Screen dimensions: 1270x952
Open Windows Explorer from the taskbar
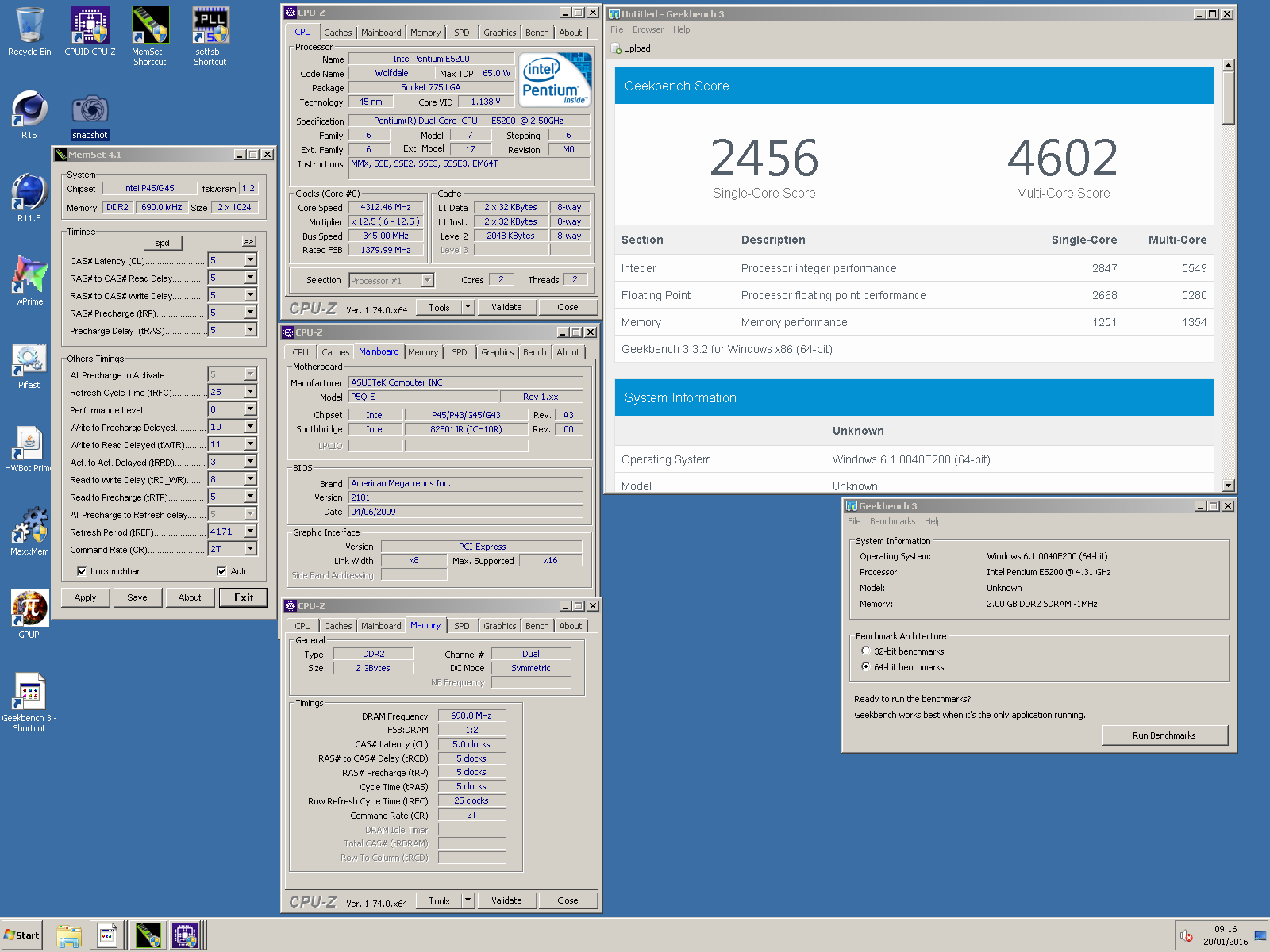pyautogui.click(x=69, y=936)
